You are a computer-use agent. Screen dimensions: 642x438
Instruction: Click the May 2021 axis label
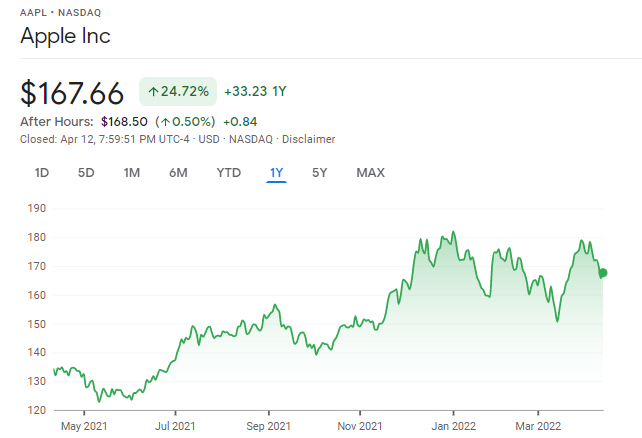[x=84, y=427]
